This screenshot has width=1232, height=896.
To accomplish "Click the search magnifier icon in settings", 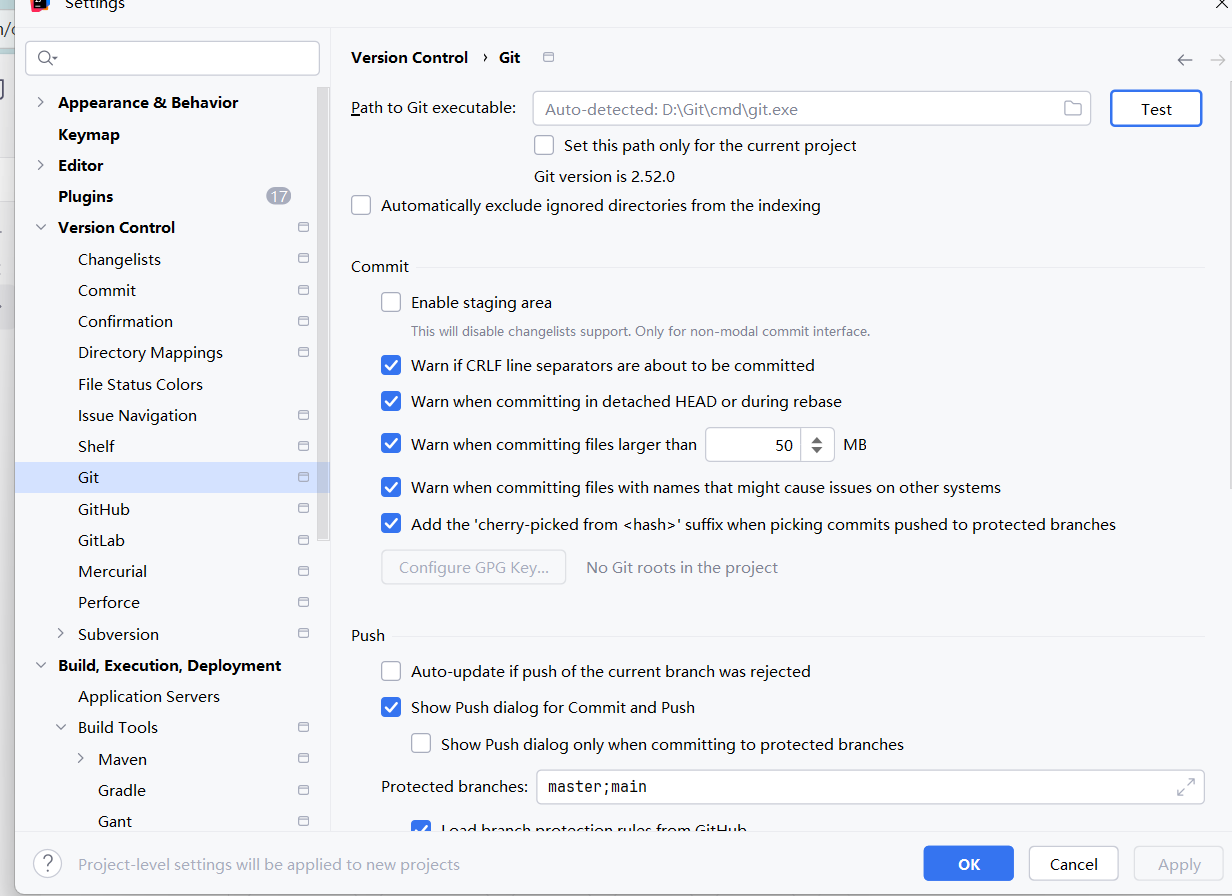I will 46,58.
